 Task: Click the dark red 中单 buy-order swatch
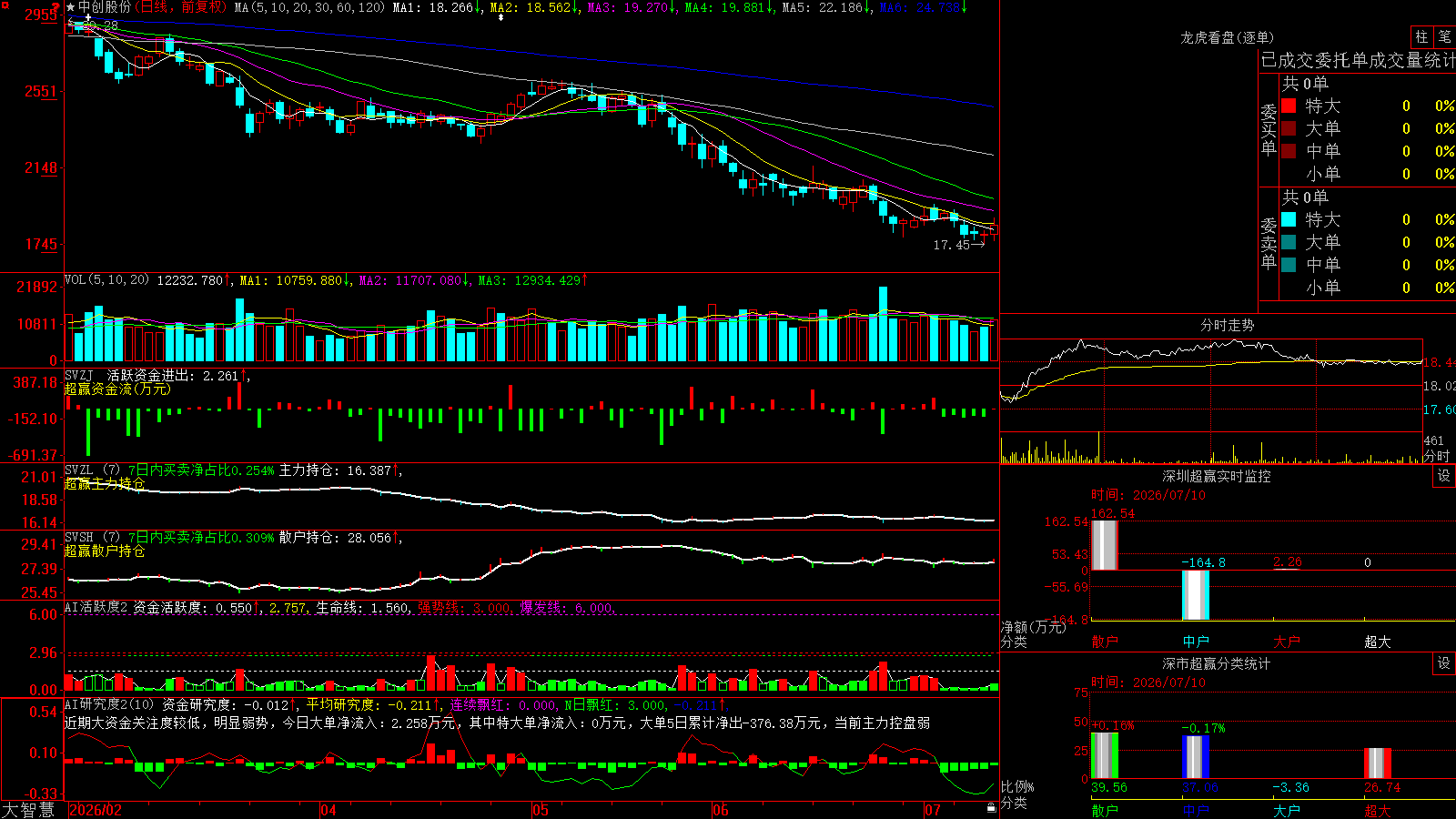pos(1289,151)
